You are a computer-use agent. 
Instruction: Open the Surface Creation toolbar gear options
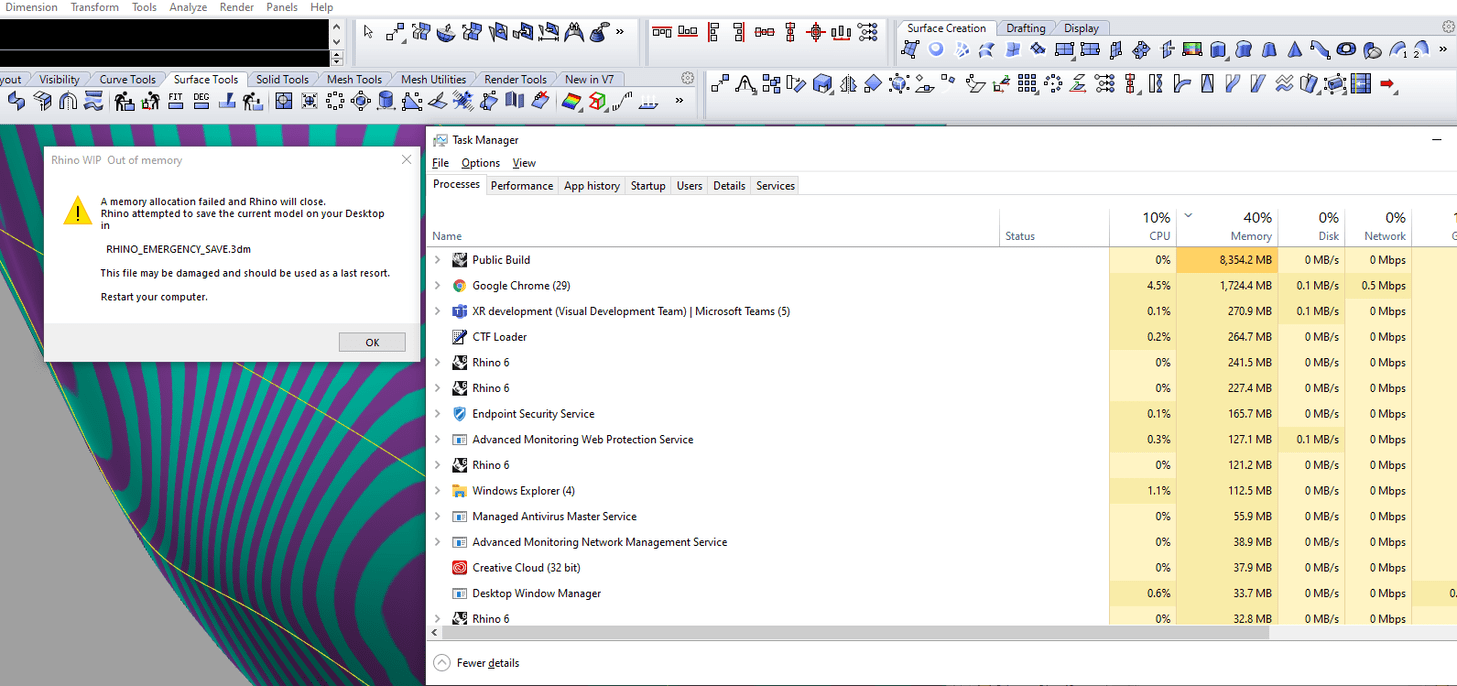(x=1449, y=27)
